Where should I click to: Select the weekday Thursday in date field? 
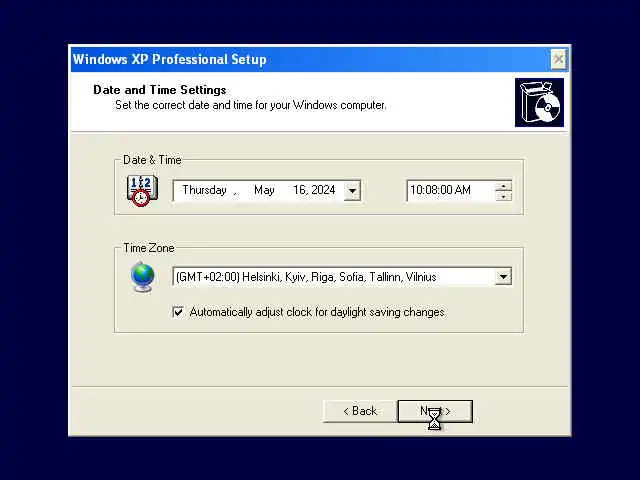[x=204, y=190]
